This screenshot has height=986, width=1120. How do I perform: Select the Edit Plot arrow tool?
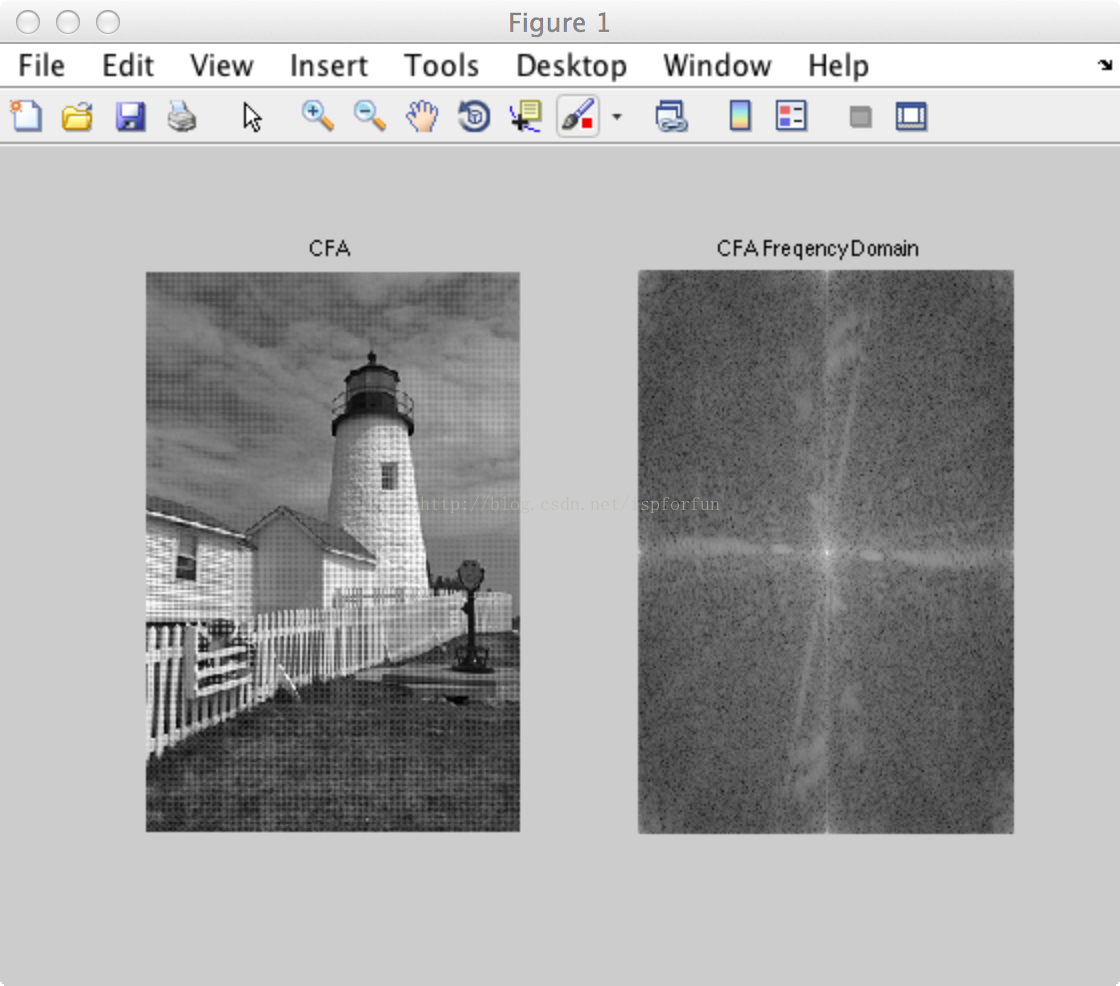[x=251, y=117]
